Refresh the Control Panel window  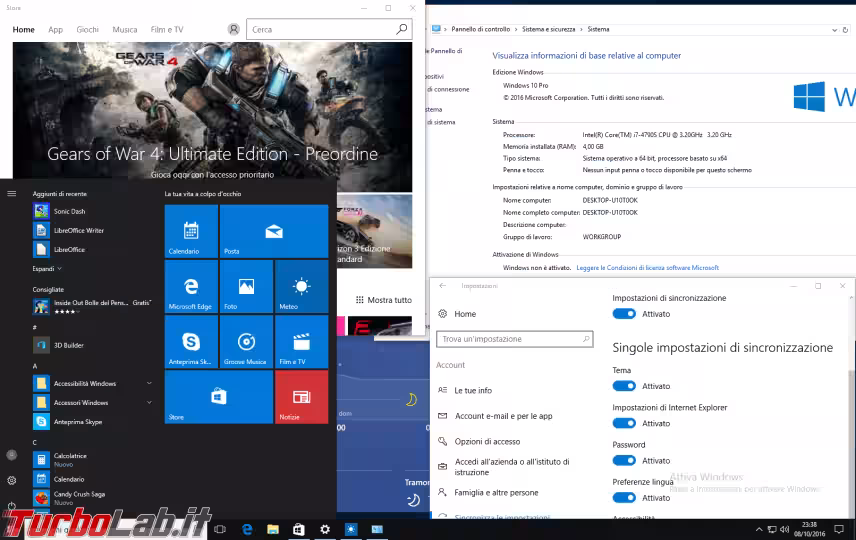[846, 30]
